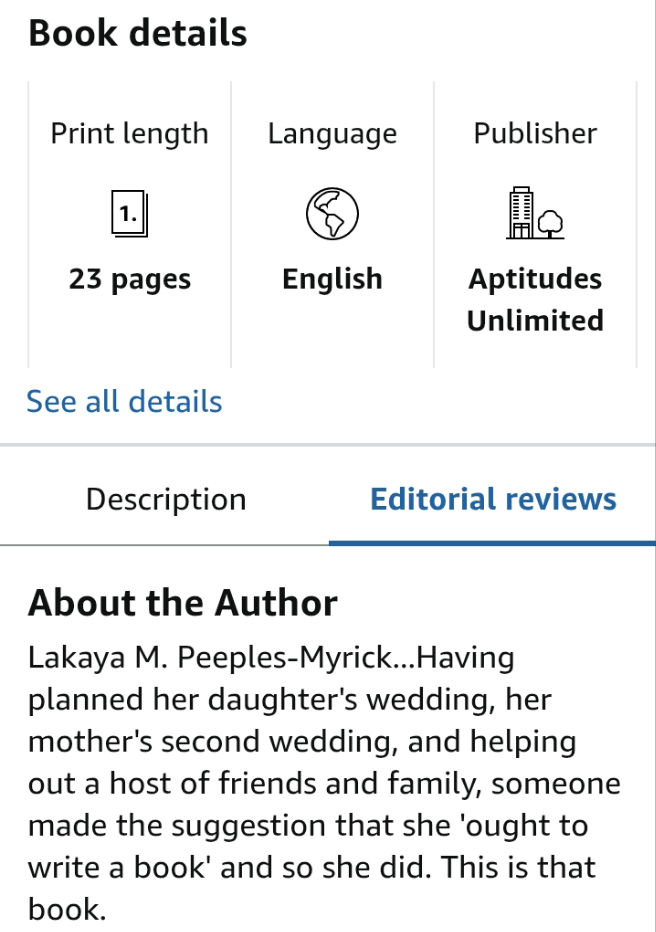Select the Editorial reviews tab
Image resolution: width=656 pixels, height=932 pixels.
click(x=493, y=500)
